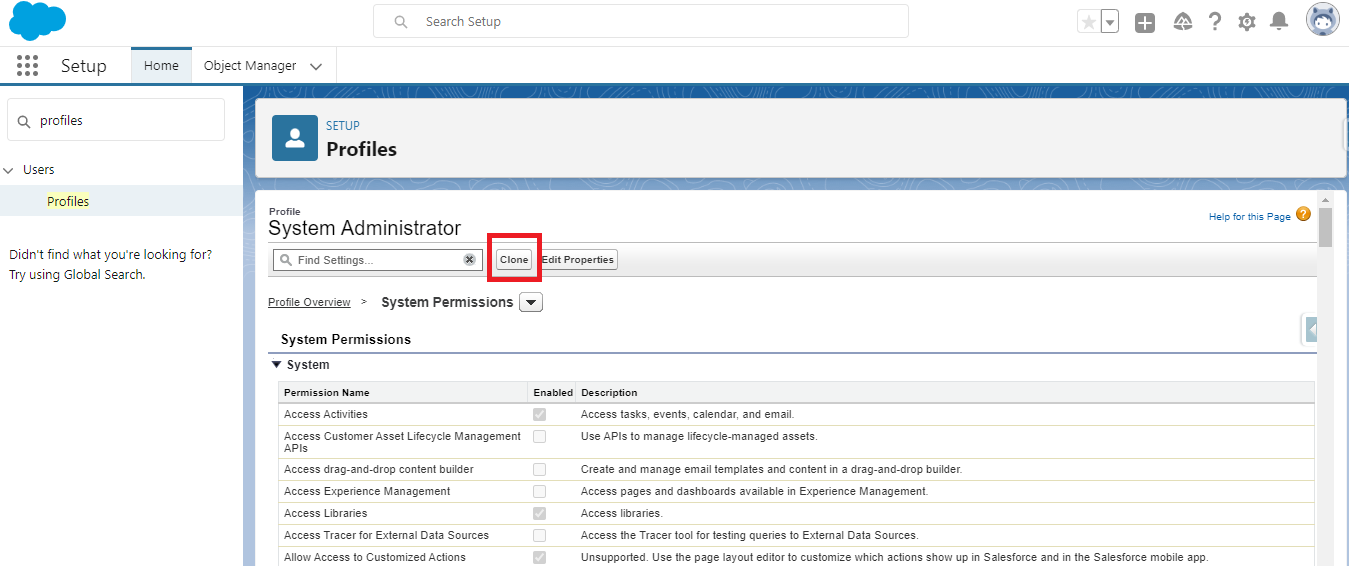1356x566 pixels.
Task: Open the Global Actions plus icon
Action: point(1145,22)
